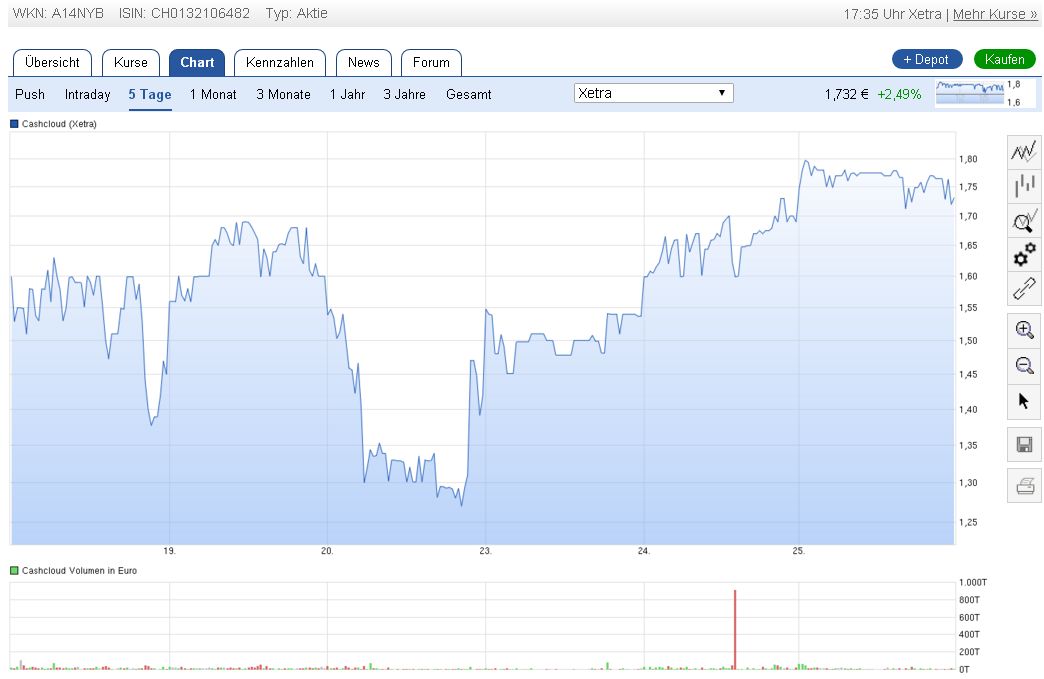Click the mini sparkline chart preview
This screenshot has width=1044, height=679.
[970, 93]
